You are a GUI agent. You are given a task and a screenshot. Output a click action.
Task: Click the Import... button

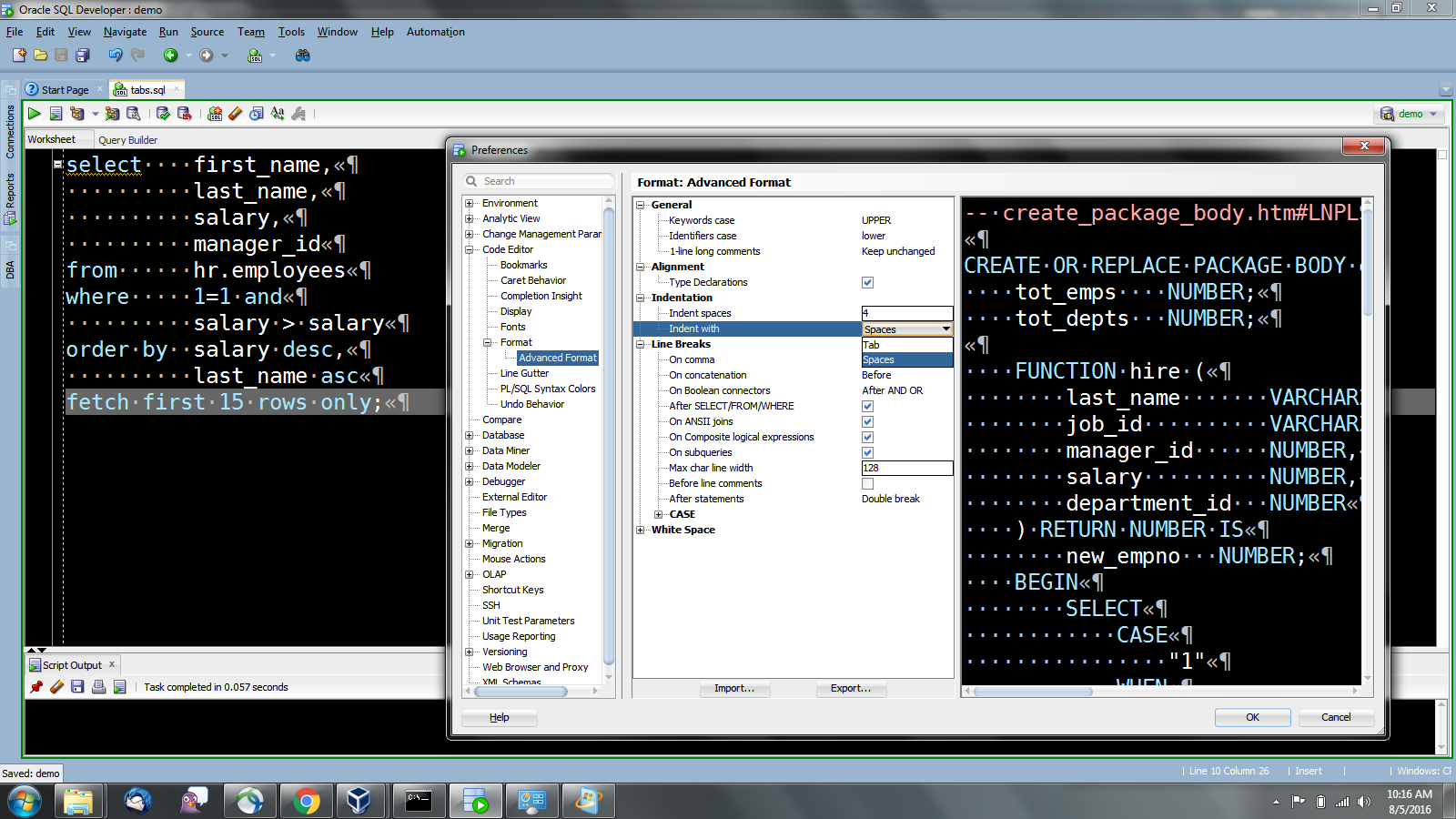[x=734, y=688]
